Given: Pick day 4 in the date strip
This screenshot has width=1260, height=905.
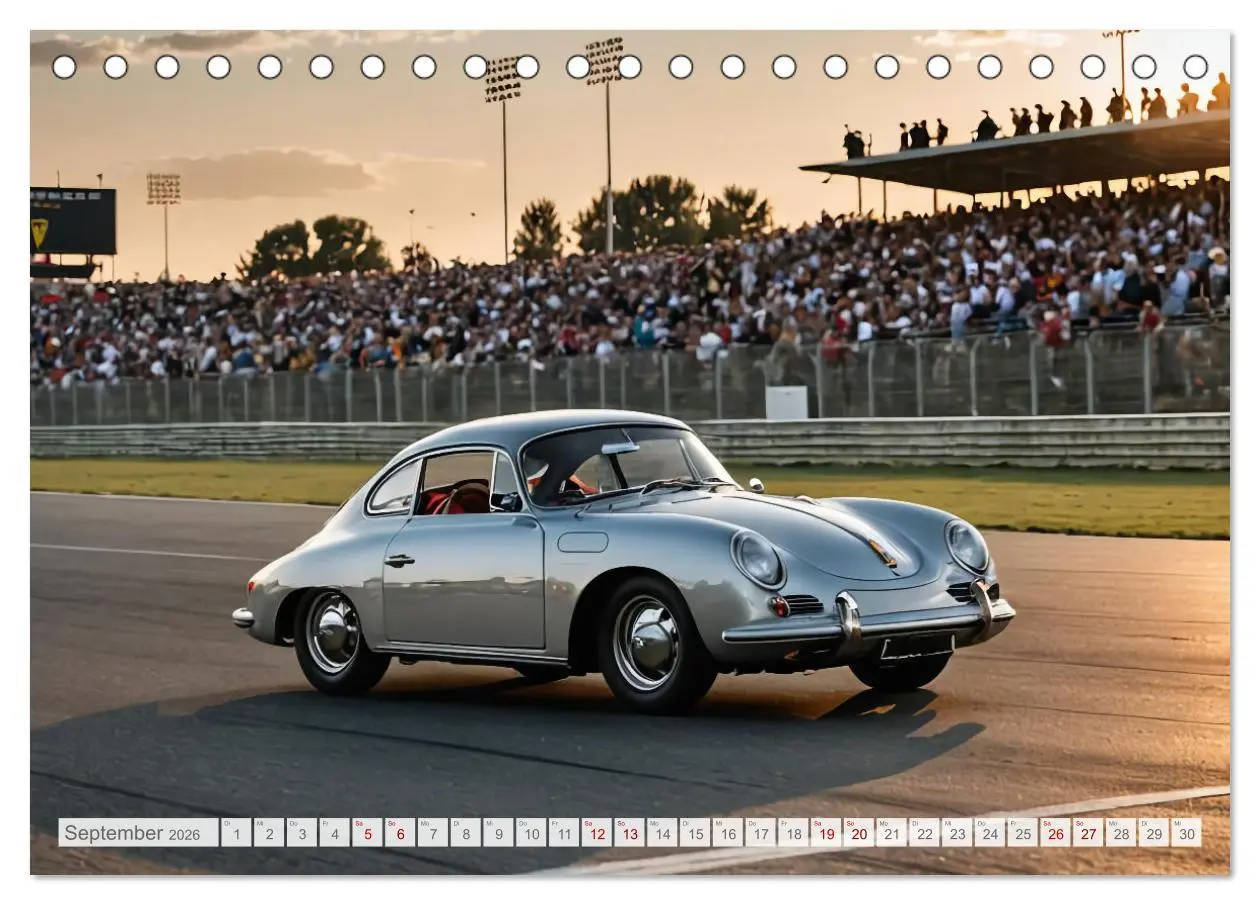Looking at the screenshot, I should coord(334,833).
